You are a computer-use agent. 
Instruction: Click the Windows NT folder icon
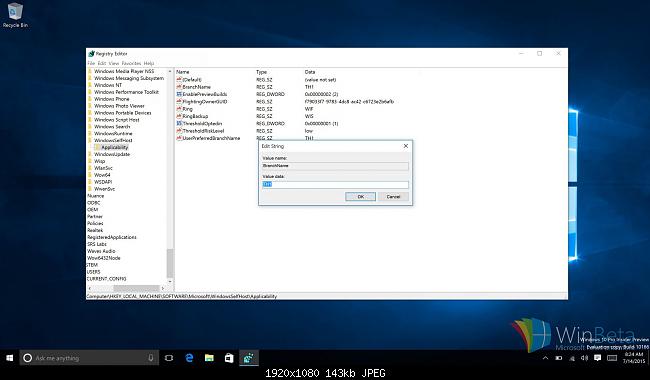pos(90,85)
